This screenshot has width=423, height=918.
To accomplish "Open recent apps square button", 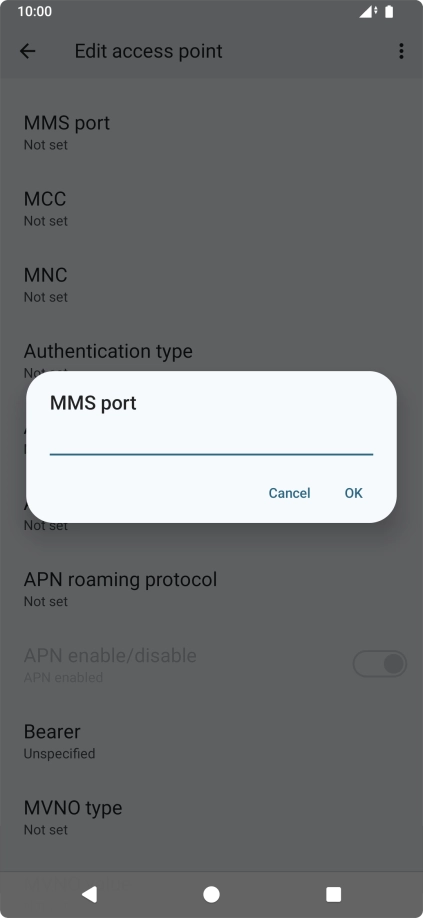I will [333, 894].
